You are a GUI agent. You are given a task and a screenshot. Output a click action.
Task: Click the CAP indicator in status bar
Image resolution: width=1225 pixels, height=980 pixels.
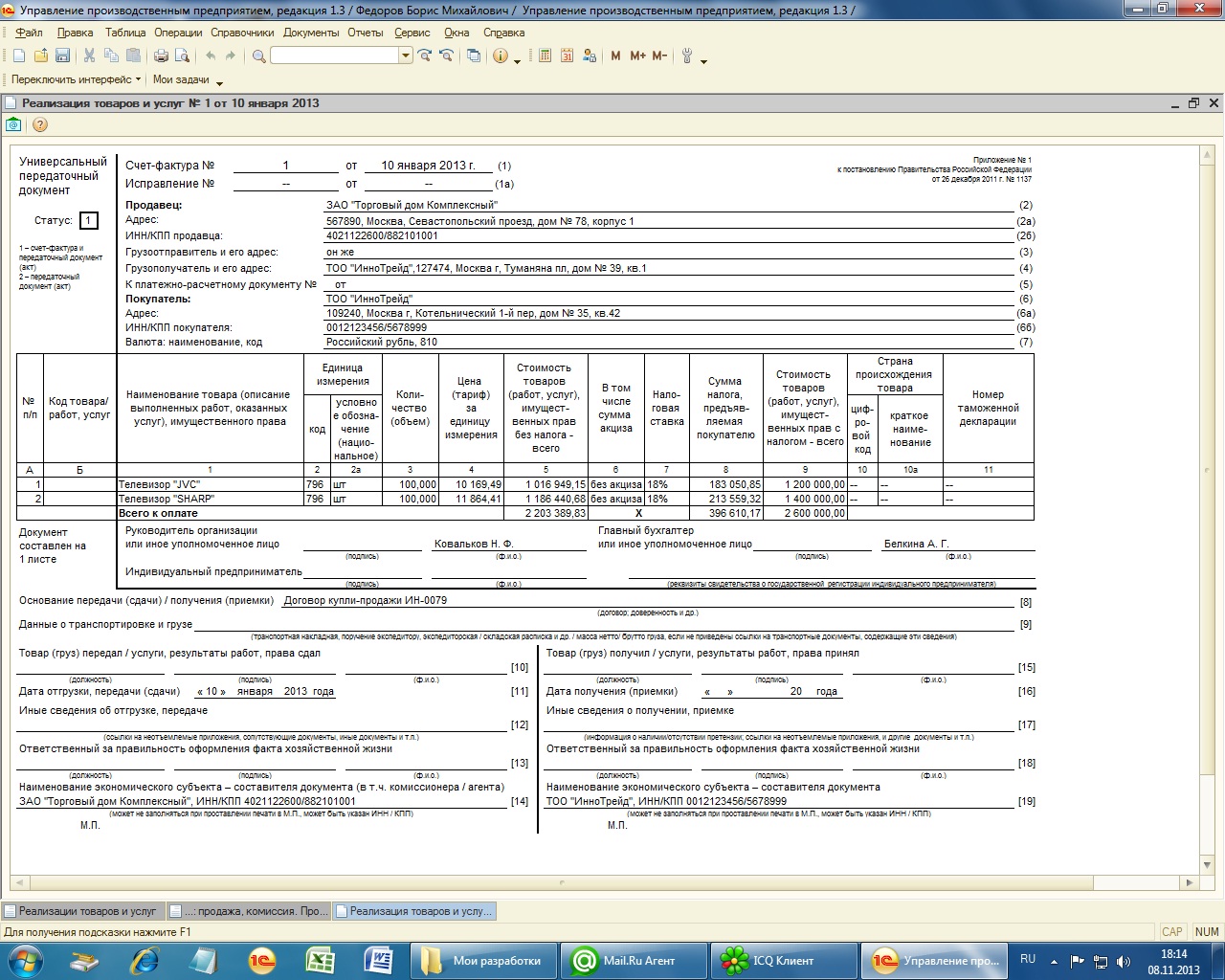[1172, 931]
